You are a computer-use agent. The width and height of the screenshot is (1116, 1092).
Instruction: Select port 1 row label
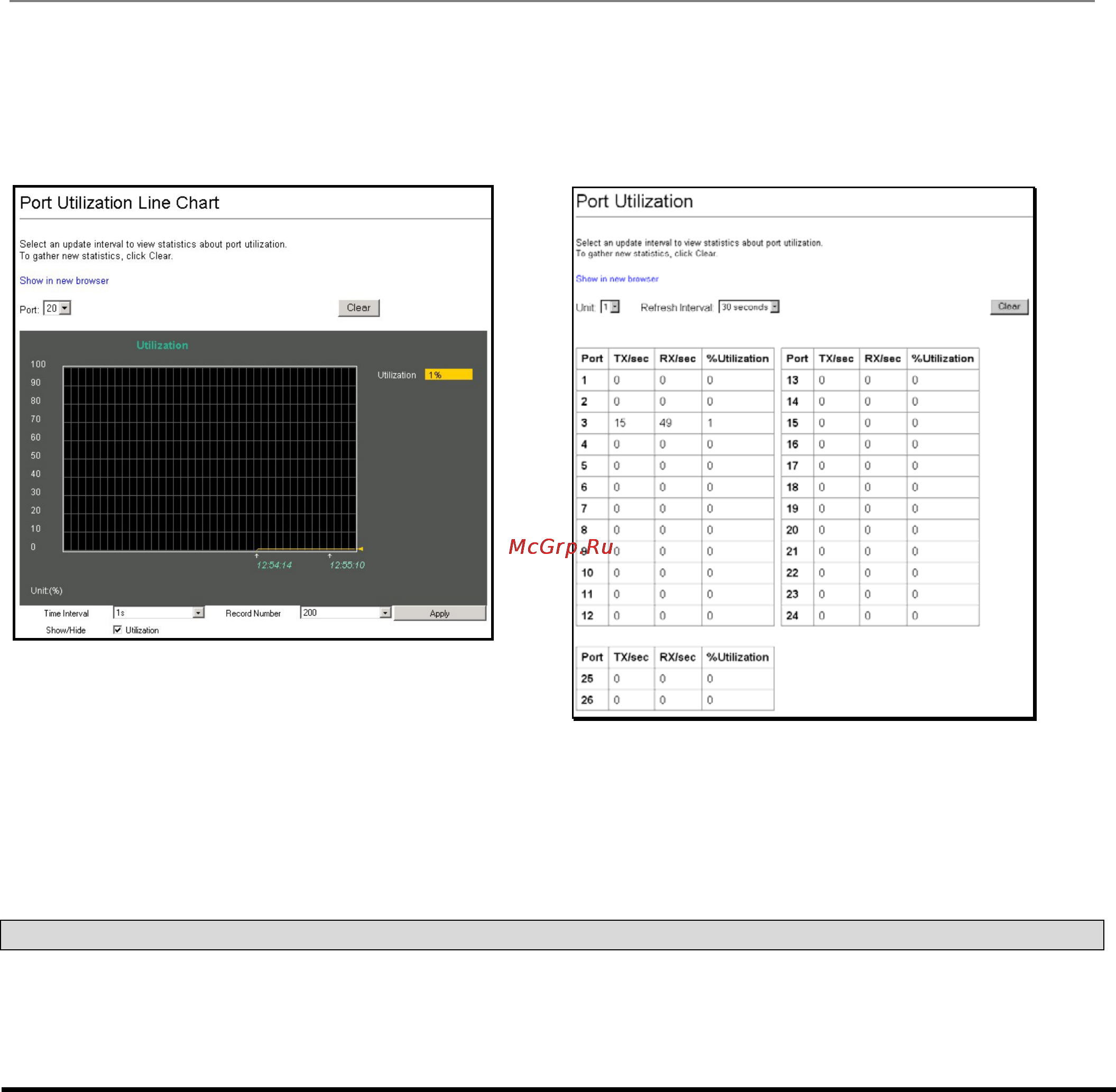[x=584, y=380]
